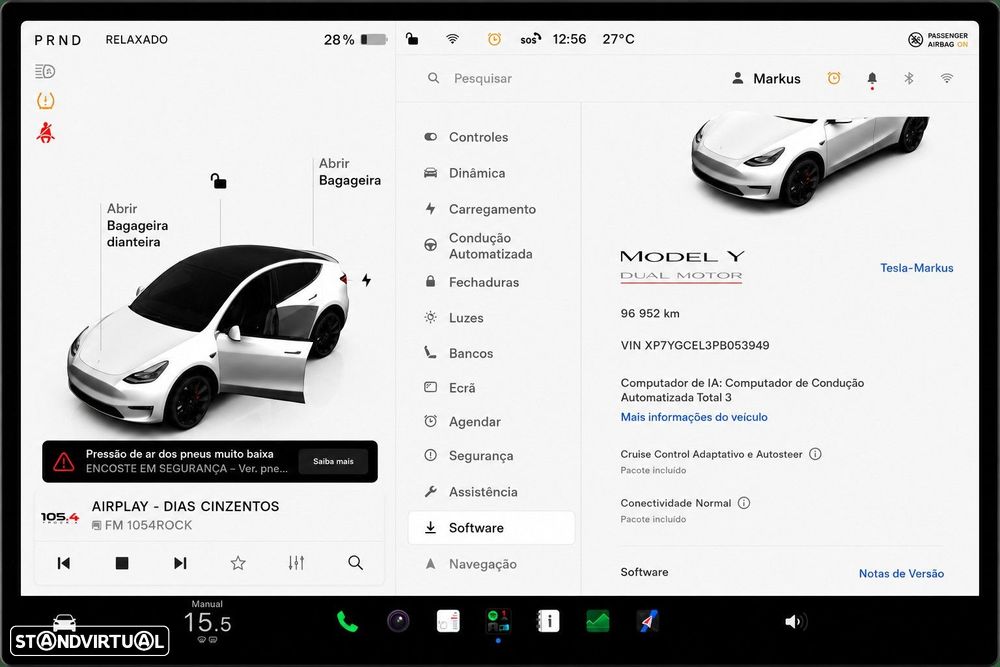Stop the radio playback
The height and width of the screenshot is (667, 1000).
click(122, 563)
